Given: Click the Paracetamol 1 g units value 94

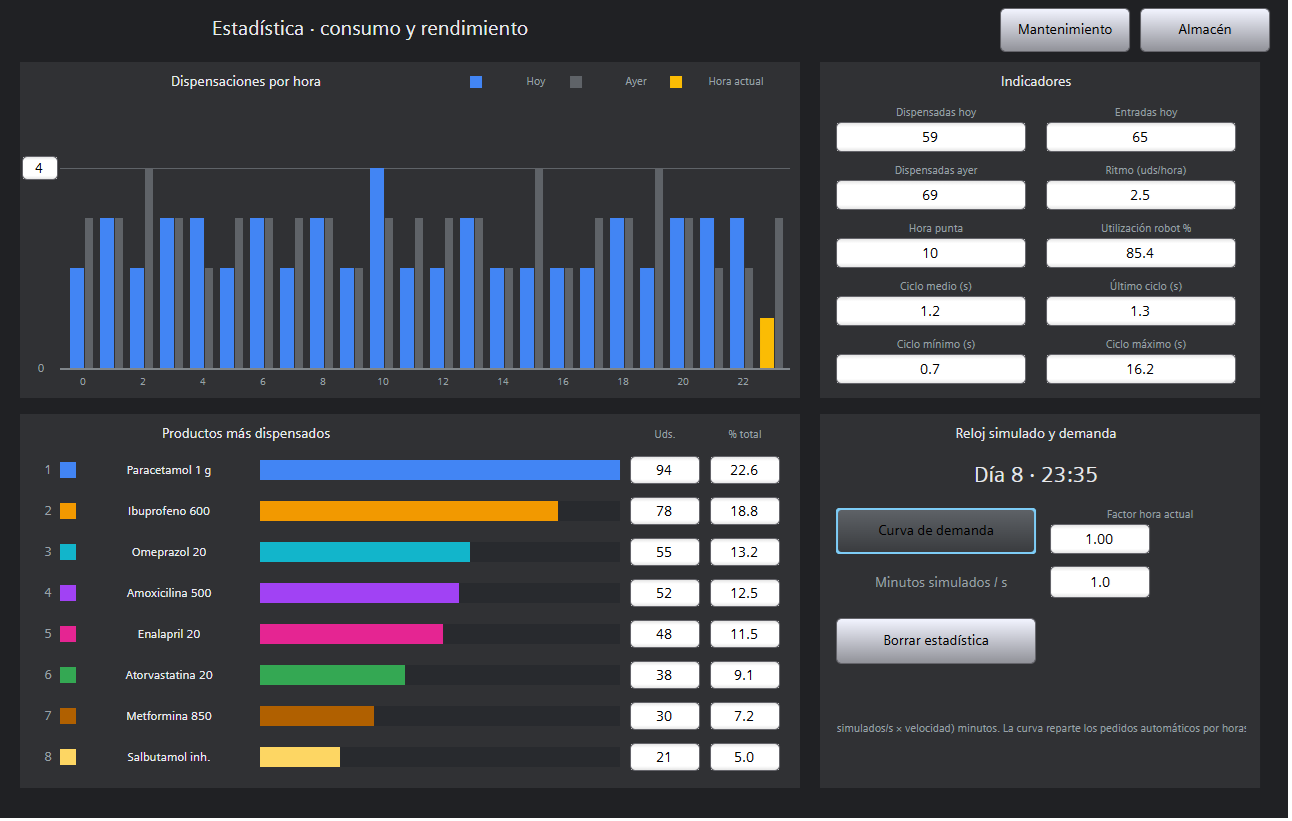Looking at the screenshot, I should [665, 470].
